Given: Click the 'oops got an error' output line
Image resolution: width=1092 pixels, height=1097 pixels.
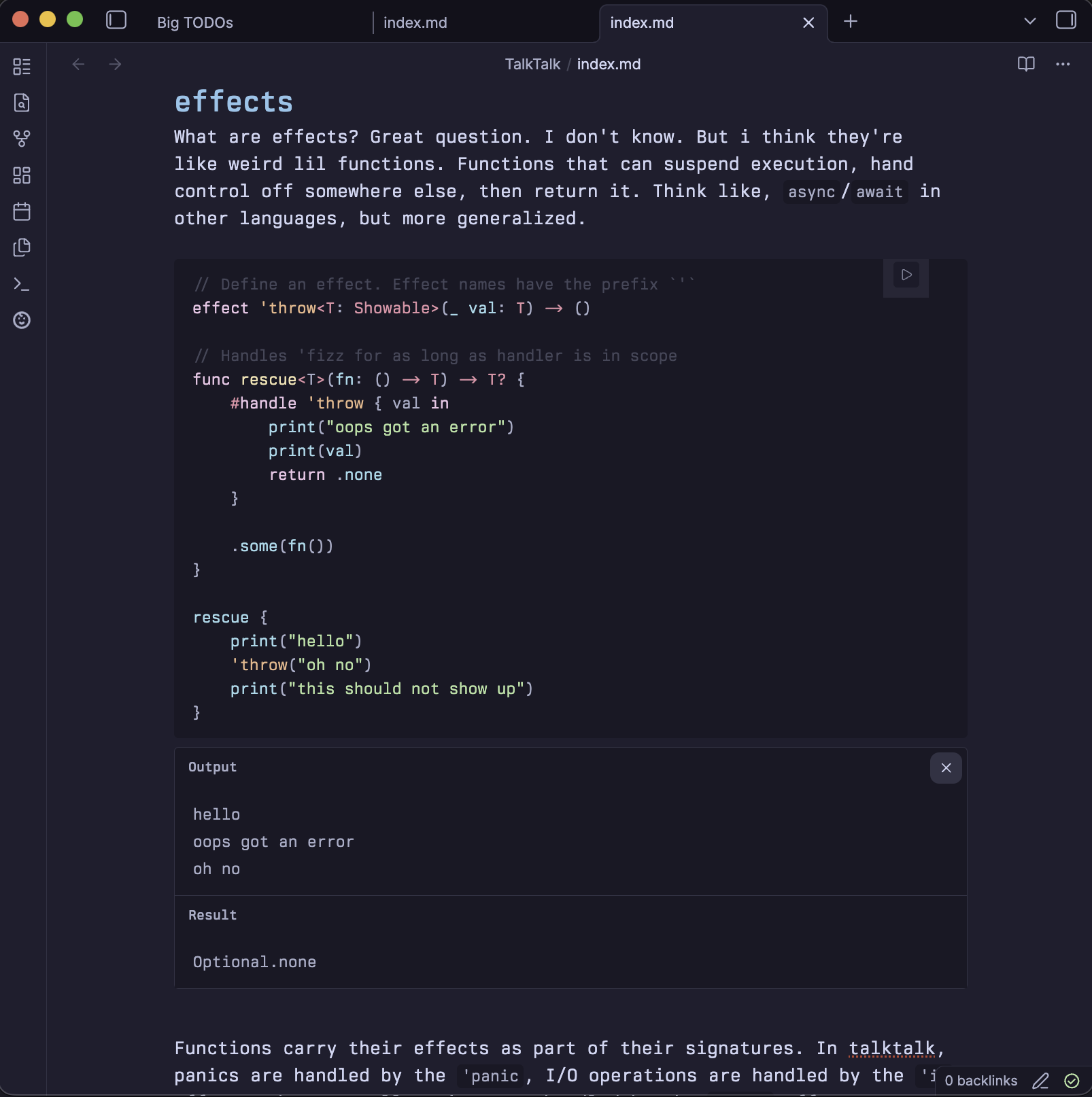Looking at the screenshot, I should [273, 841].
